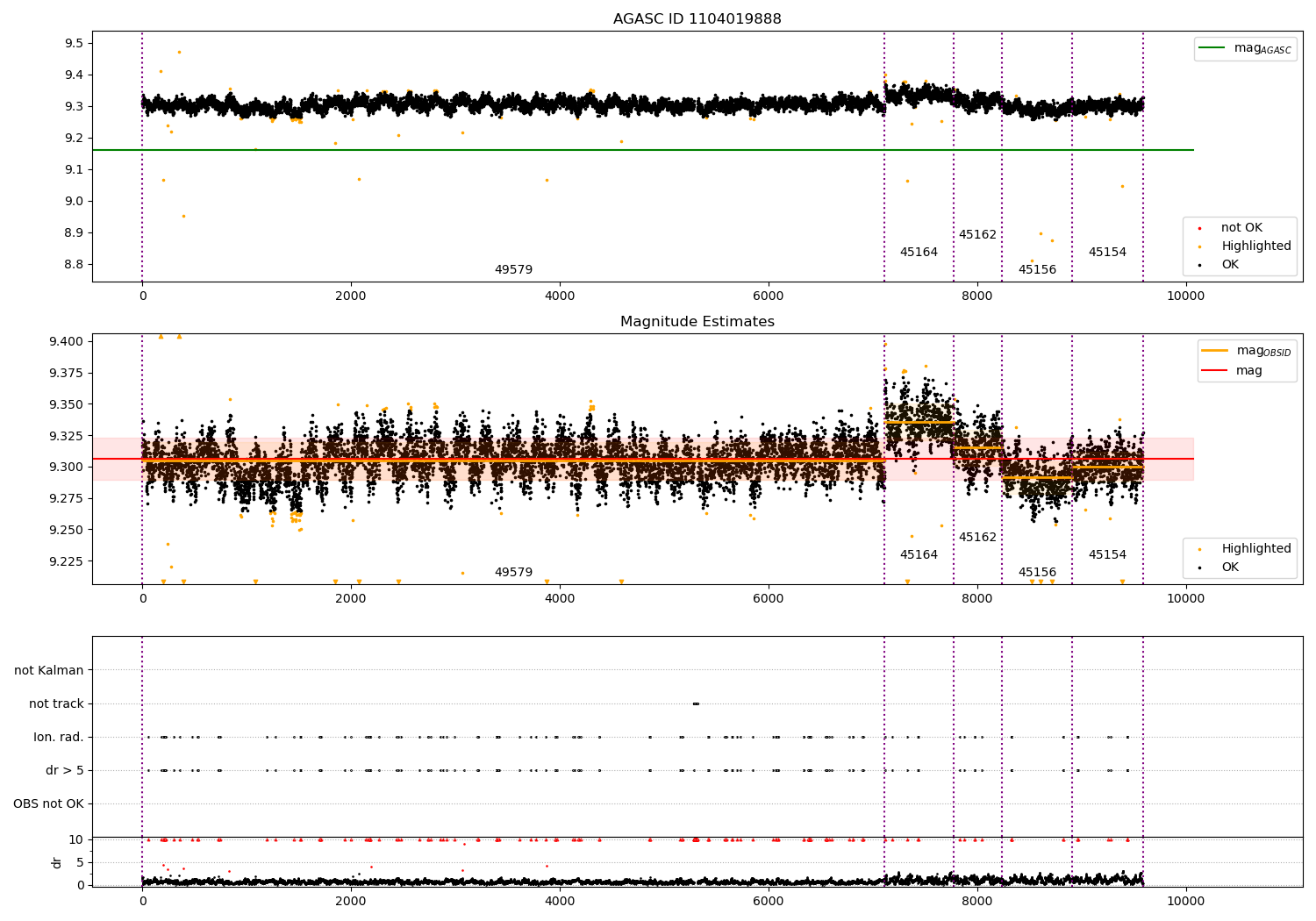Viewport: 1316px width, 921px height.
Task: Click the 'not track' black marker near 5300
Action: pyautogui.click(x=696, y=703)
